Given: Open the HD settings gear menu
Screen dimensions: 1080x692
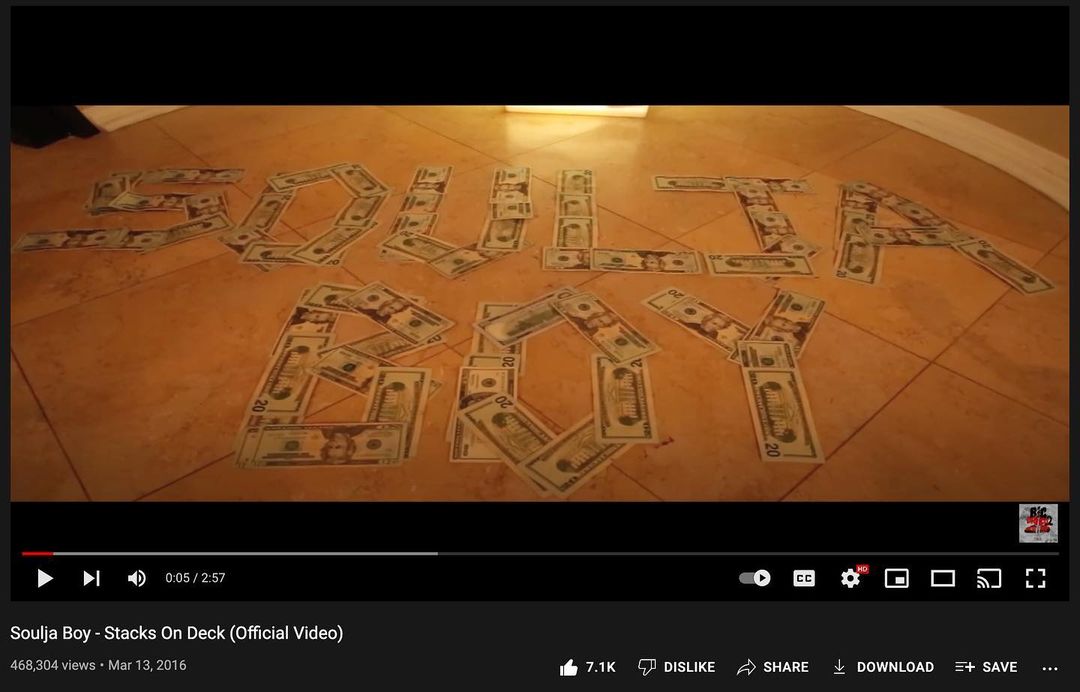Looking at the screenshot, I should tap(852, 577).
